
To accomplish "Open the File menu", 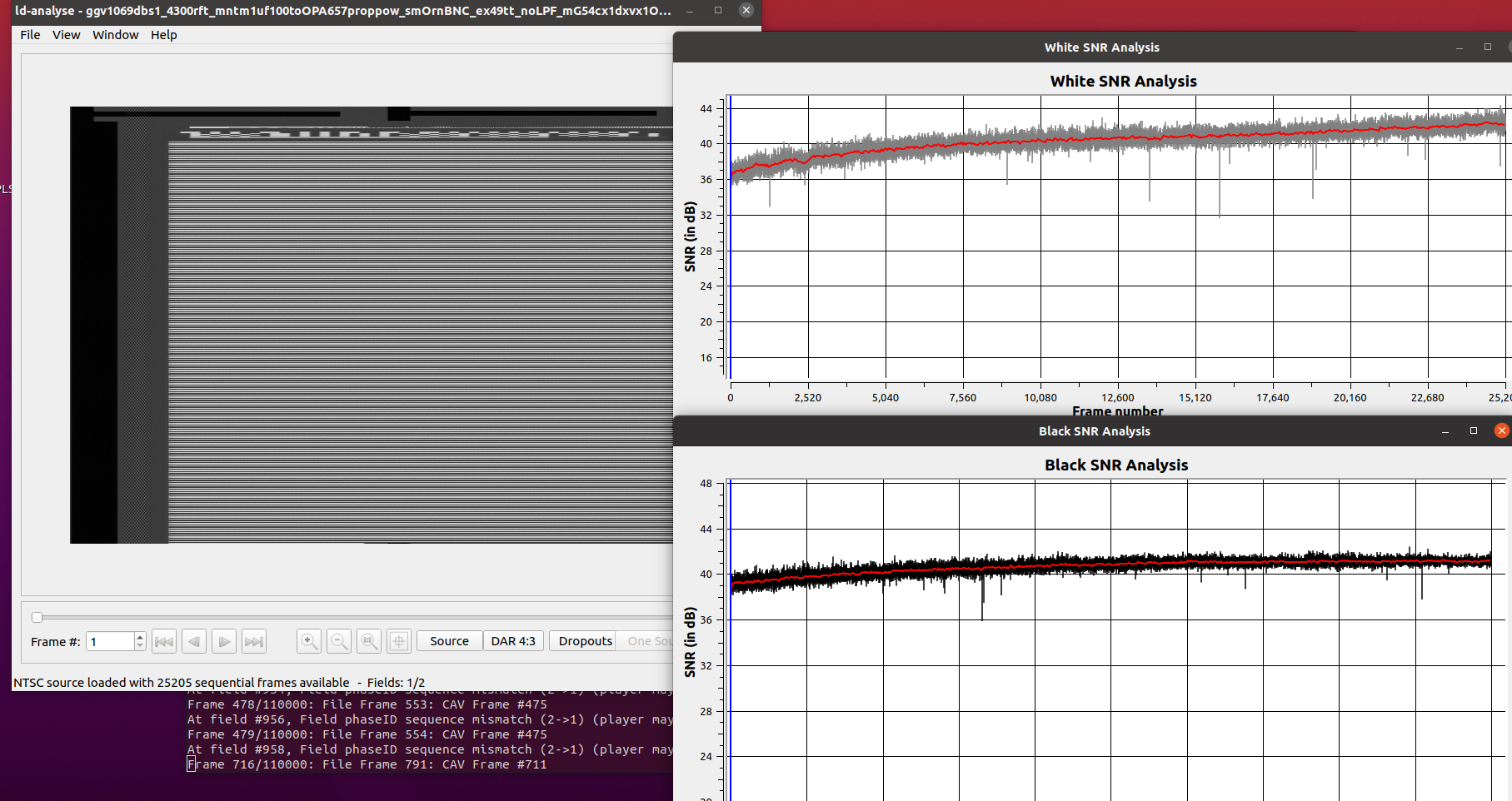I will coord(30,35).
